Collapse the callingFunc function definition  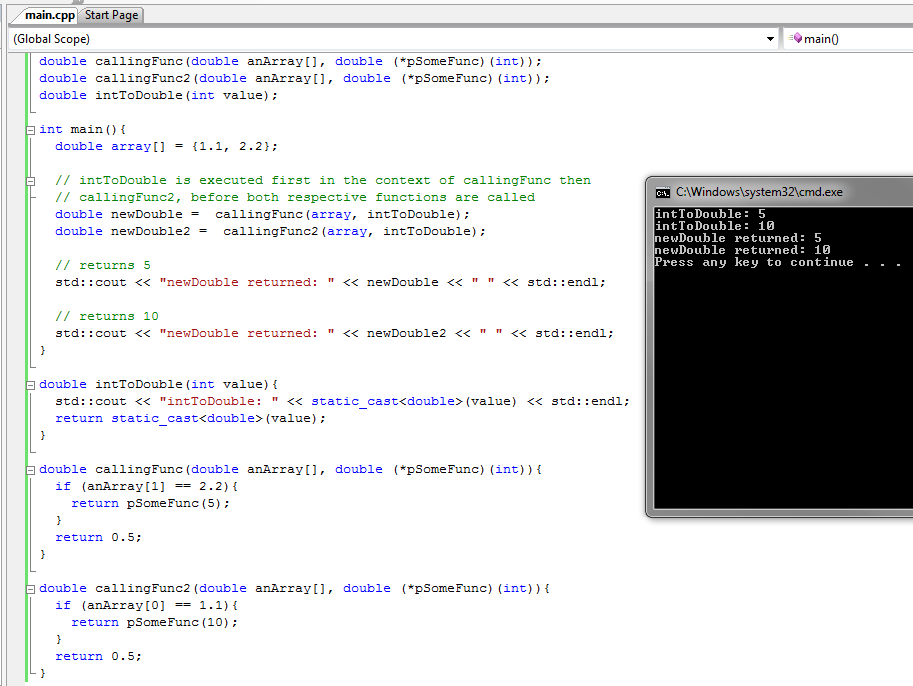point(31,470)
